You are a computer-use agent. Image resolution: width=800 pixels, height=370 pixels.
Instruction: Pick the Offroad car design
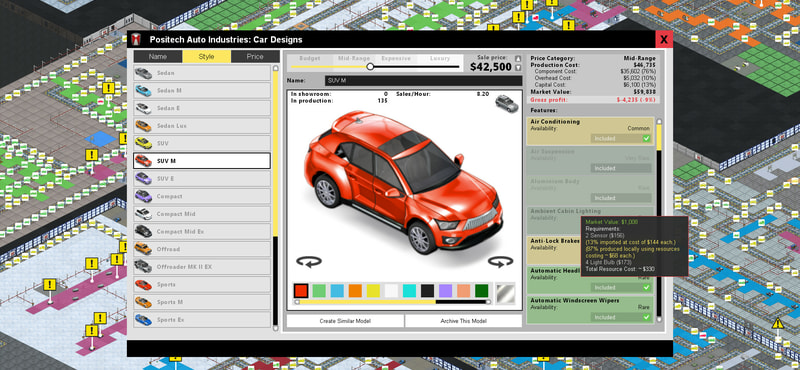(x=202, y=249)
